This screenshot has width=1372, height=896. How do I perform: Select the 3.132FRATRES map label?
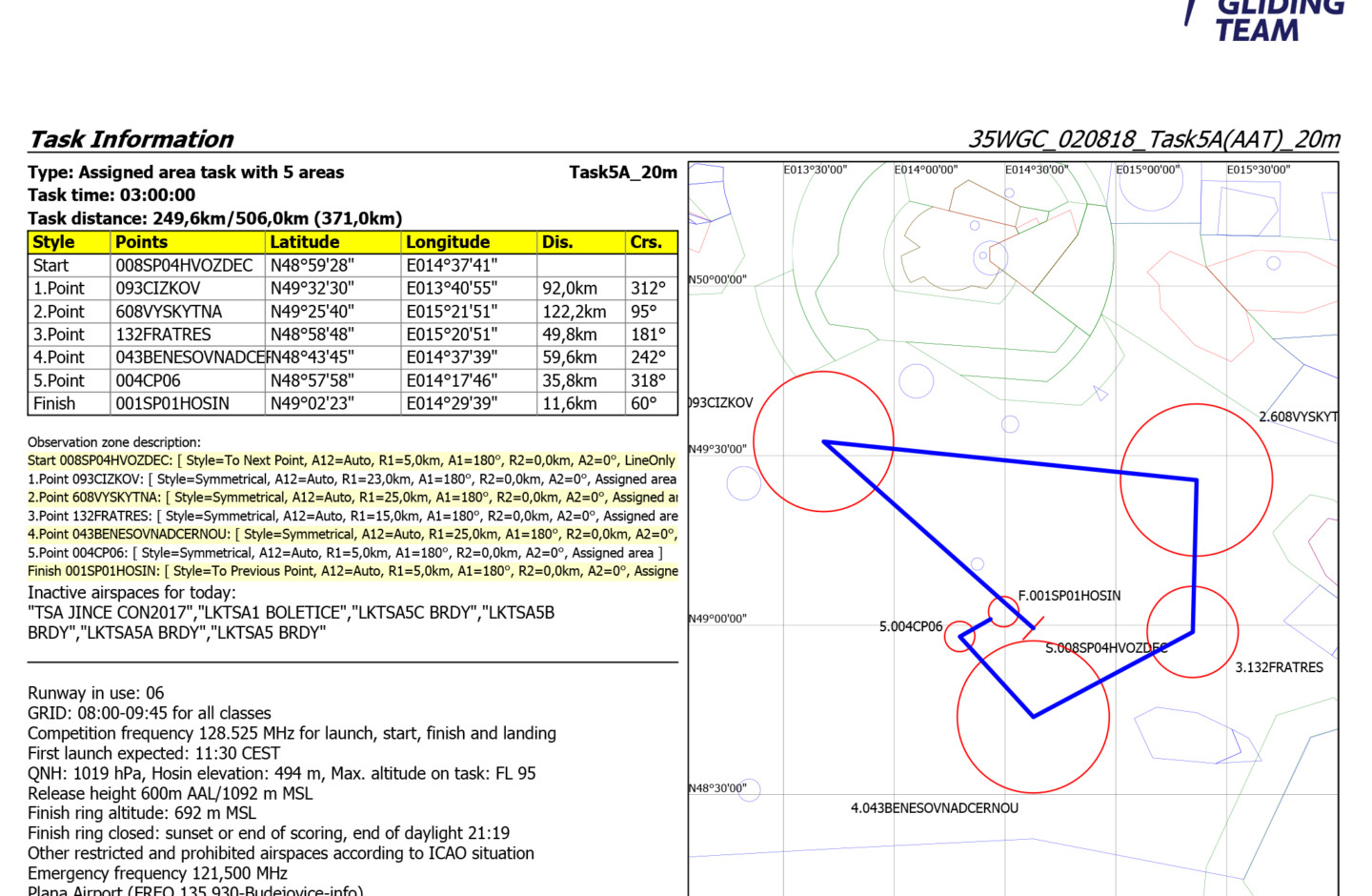[1279, 667]
